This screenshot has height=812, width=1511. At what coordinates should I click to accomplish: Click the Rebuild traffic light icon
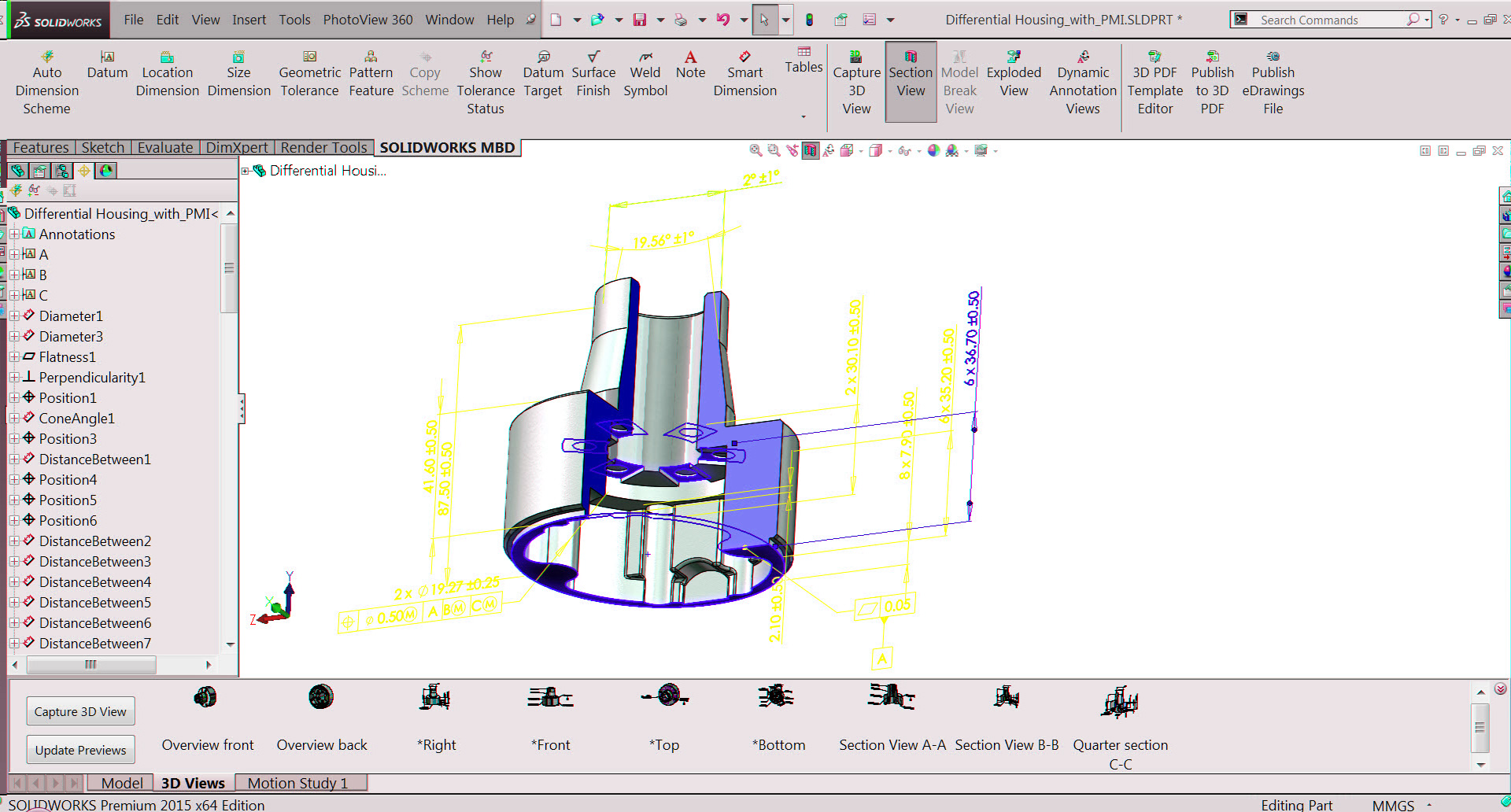[809, 20]
